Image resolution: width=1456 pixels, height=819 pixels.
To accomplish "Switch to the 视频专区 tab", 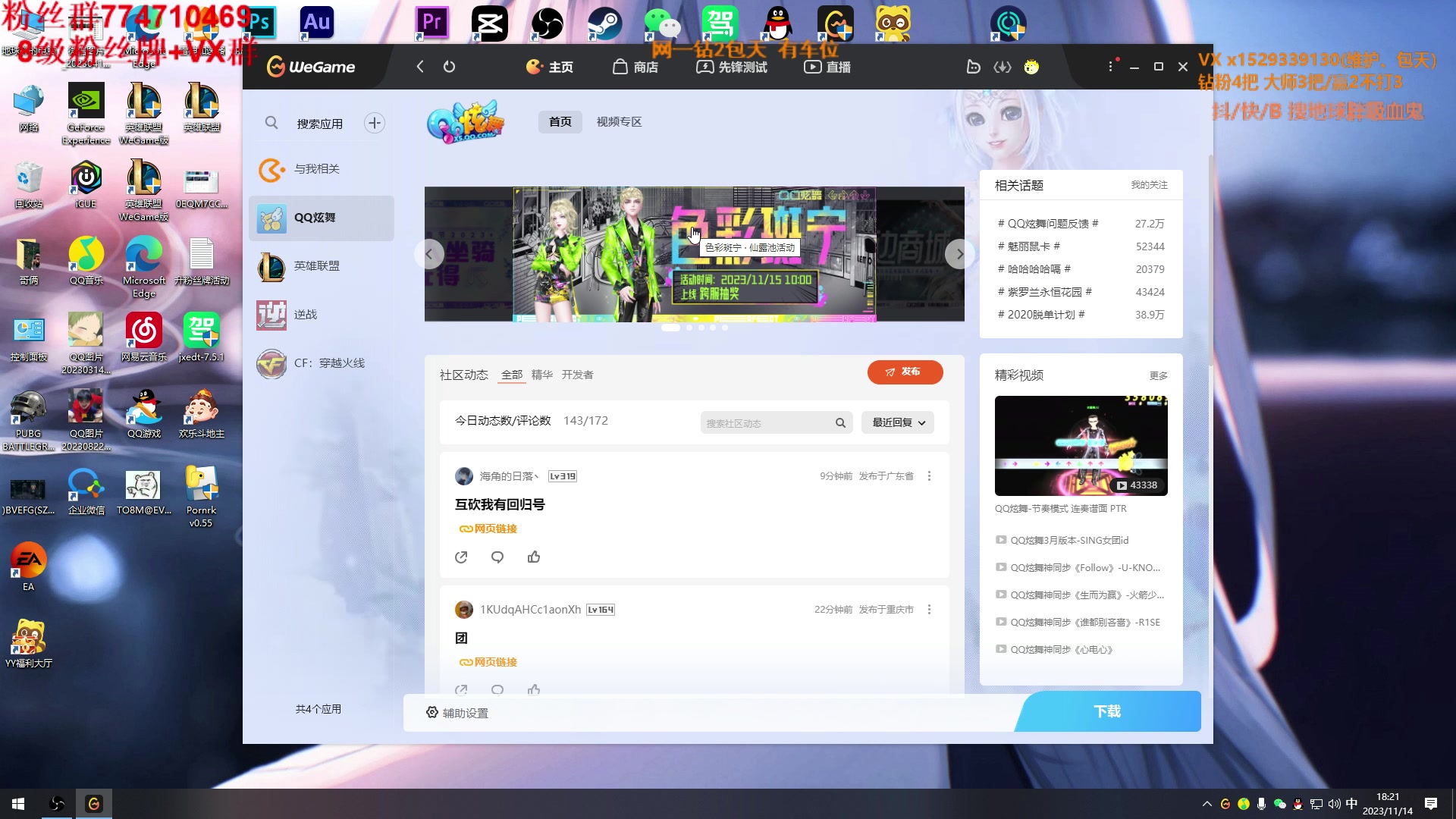I will pyautogui.click(x=619, y=121).
